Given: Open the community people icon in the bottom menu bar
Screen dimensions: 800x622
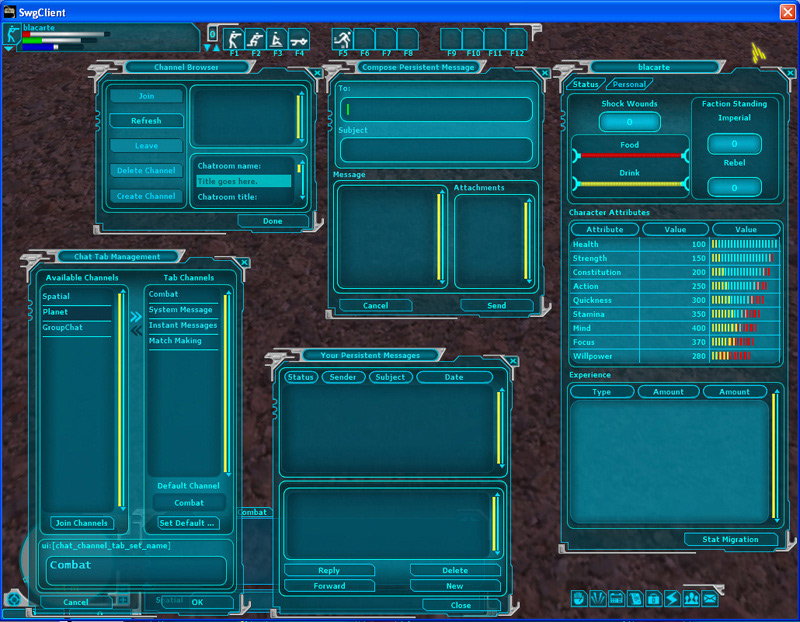Looking at the screenshot, I should click(x=691, y=598).
